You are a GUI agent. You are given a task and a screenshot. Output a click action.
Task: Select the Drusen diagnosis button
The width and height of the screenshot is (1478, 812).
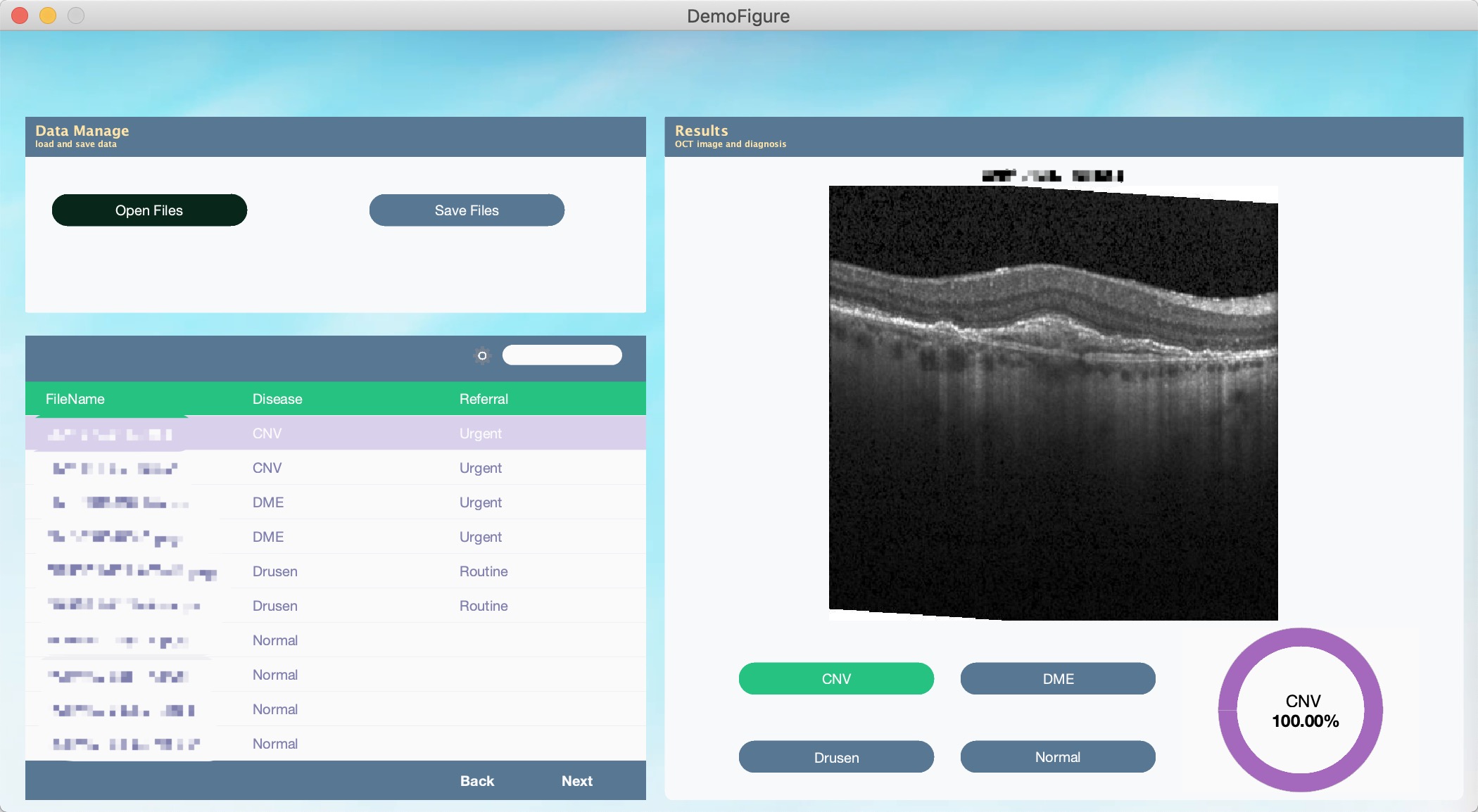click(835, 757)
